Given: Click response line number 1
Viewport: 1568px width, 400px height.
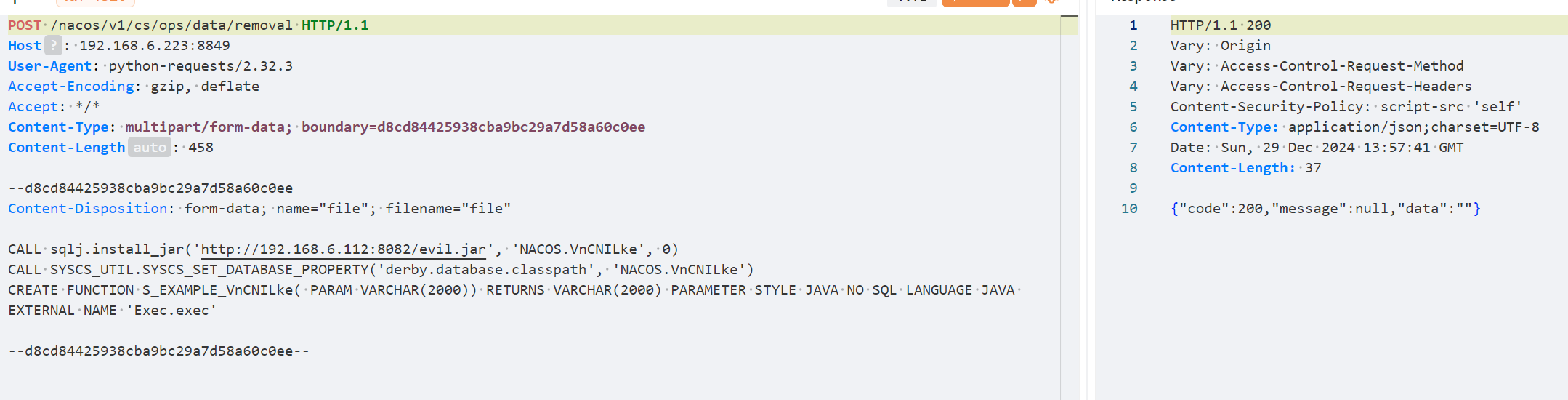Looking at the screenshot, I should tap(1133, 25).
